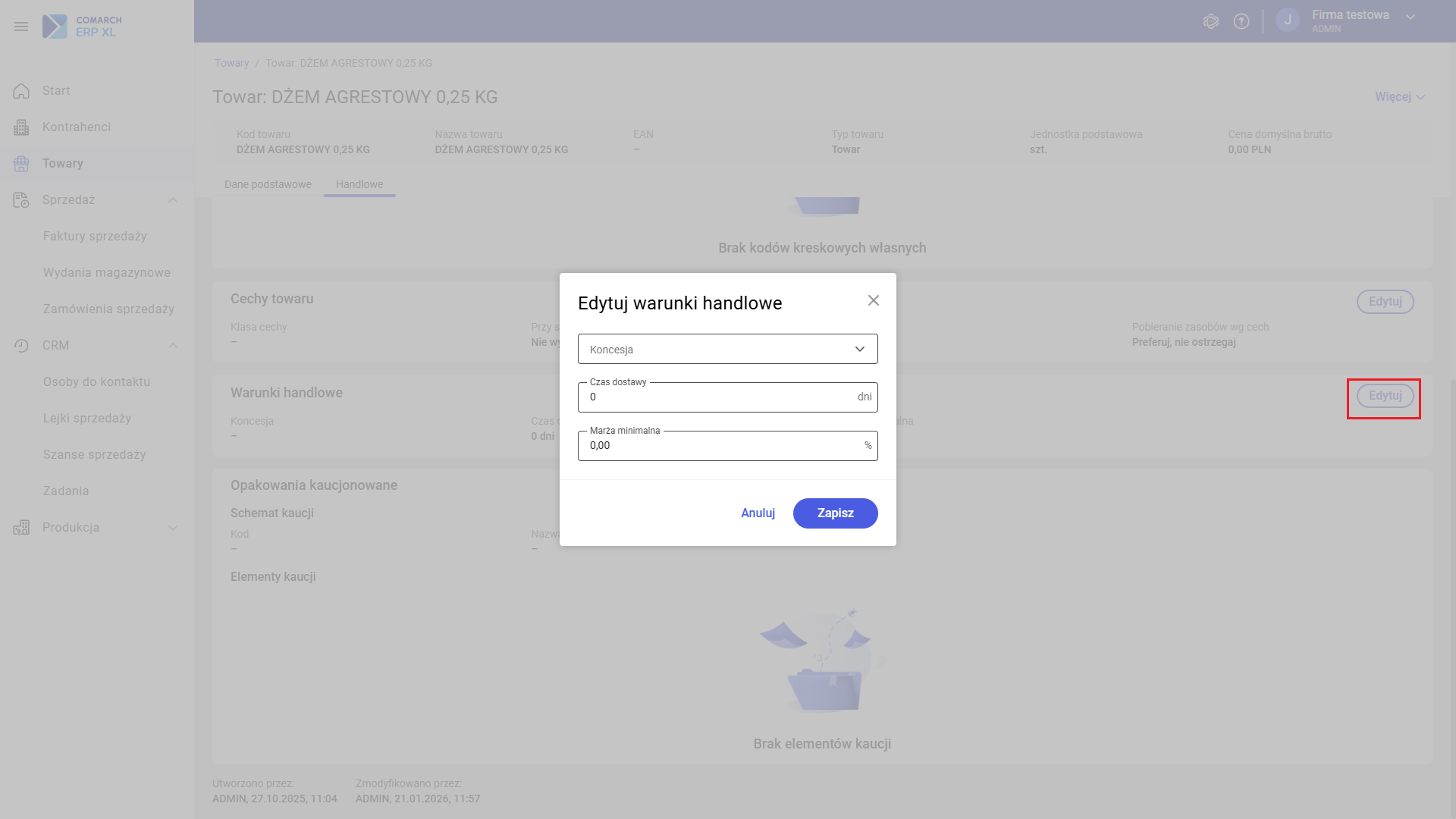Open the Koncesja dropdown

coord(727,349)
